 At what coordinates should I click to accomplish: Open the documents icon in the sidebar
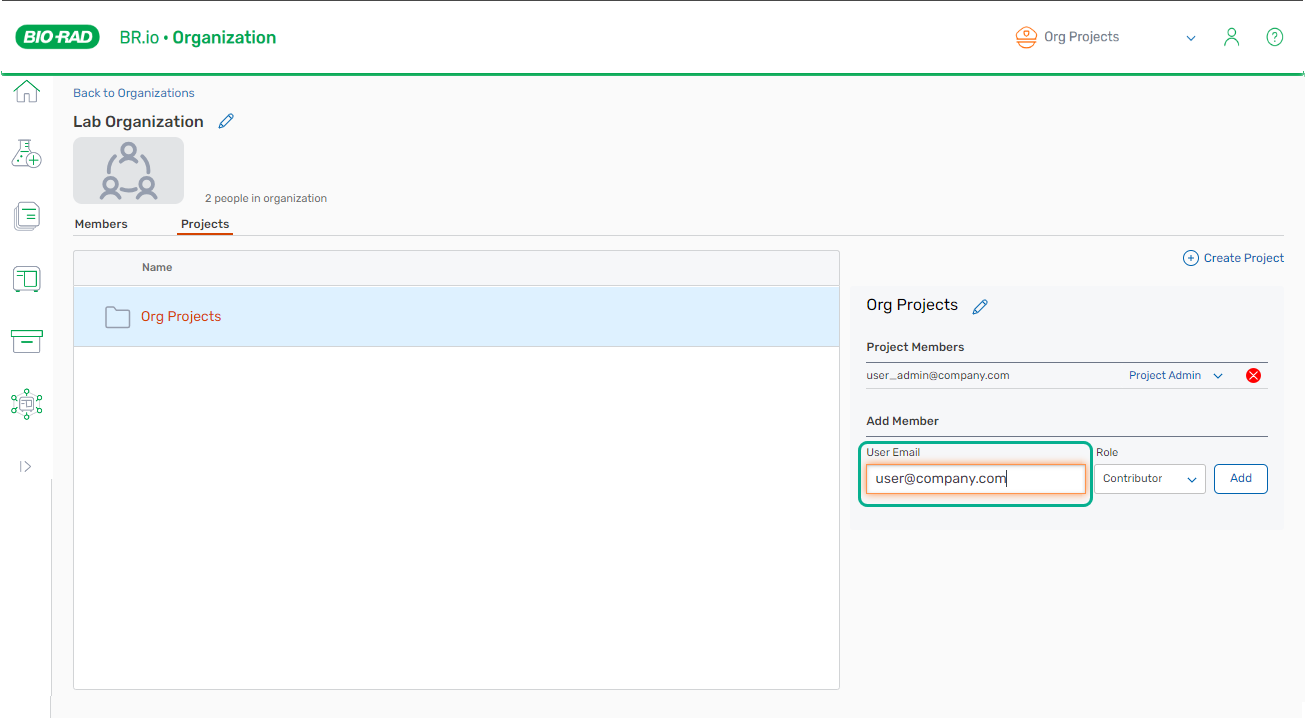click(x=27, y=216)
